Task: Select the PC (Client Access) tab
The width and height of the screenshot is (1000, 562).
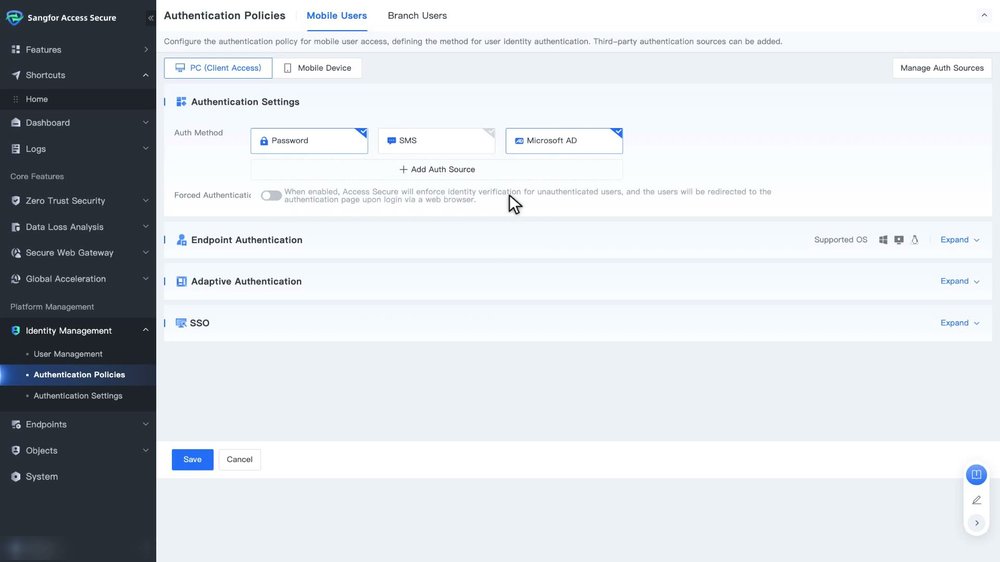Action: coord(218,68)
